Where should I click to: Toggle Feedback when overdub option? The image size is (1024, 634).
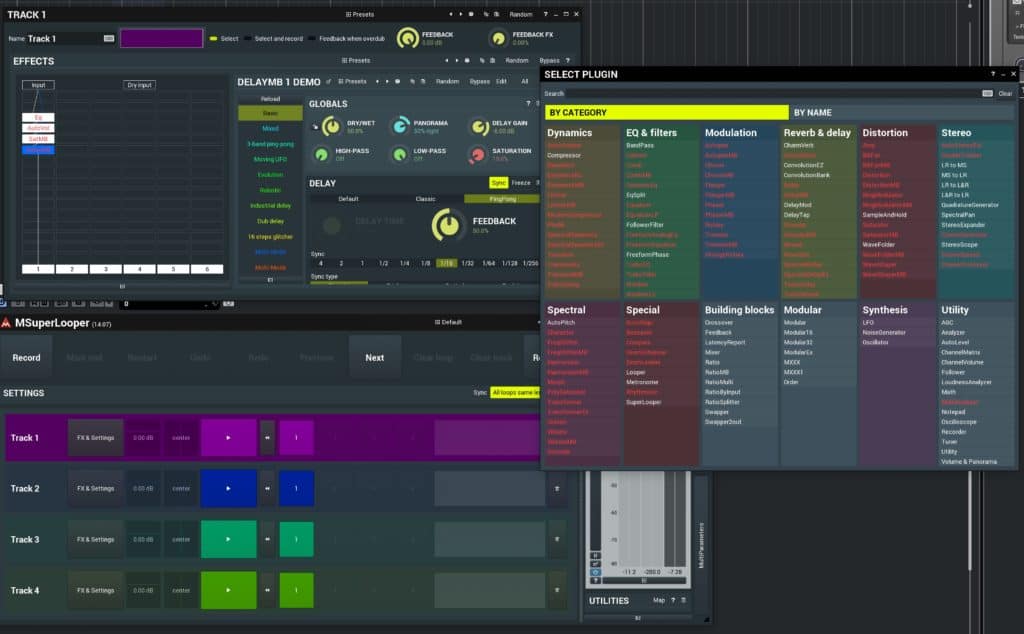347,39
